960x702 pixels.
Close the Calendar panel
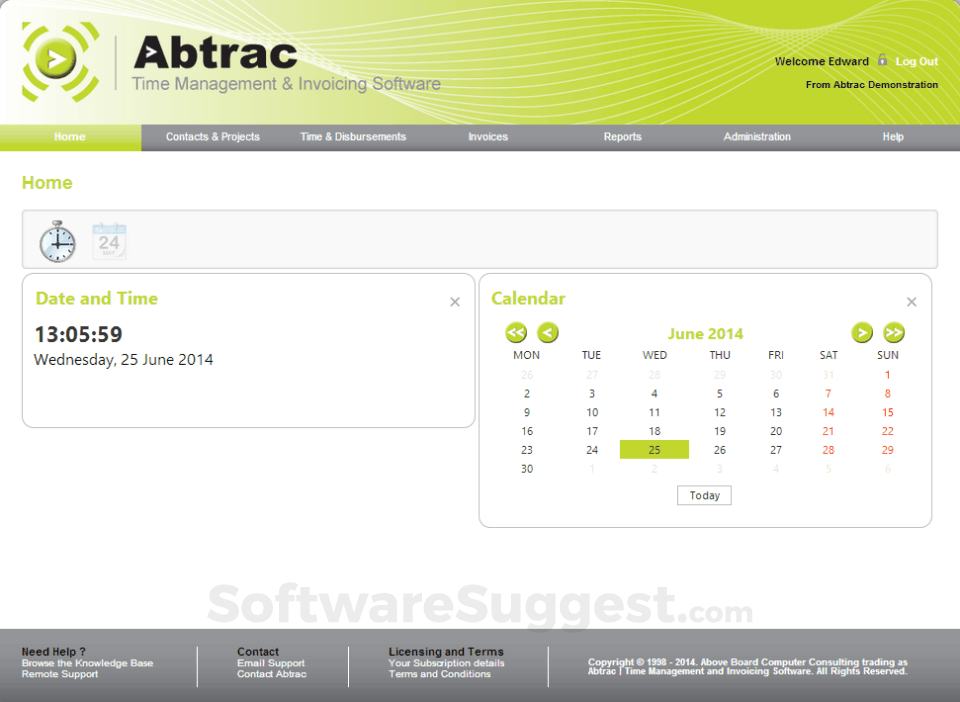(x=912, y=302)
